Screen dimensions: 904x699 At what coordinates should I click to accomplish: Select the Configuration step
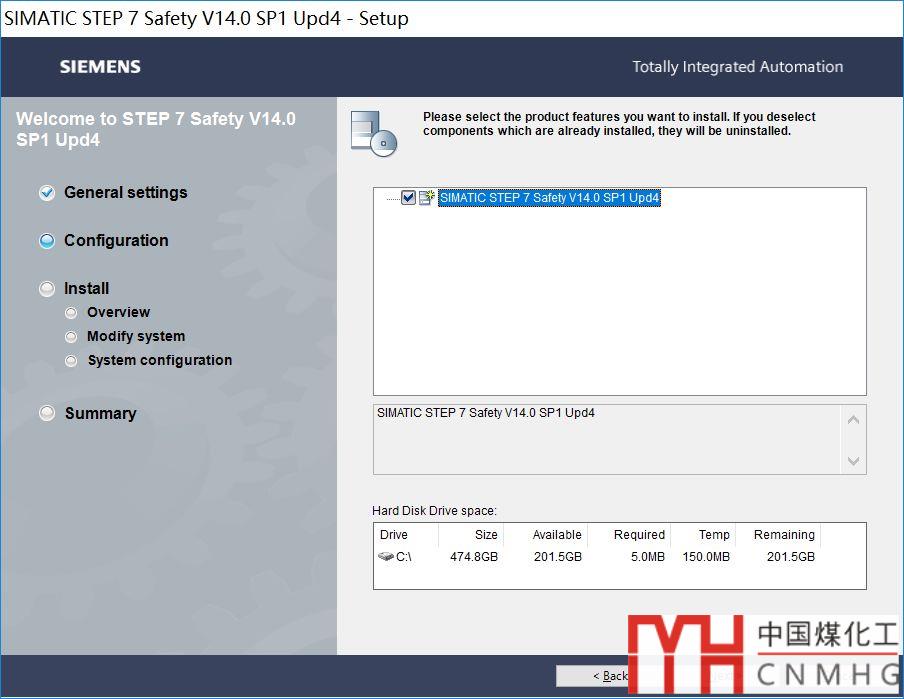point(116,240)
